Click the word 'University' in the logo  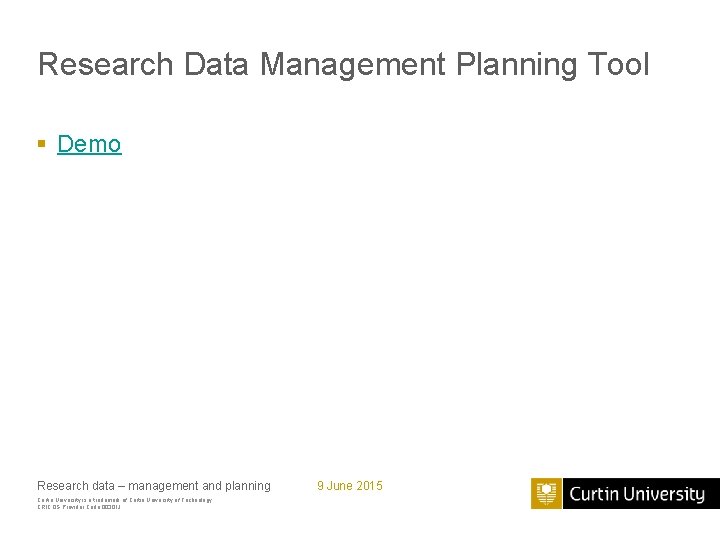coord(665,494)
